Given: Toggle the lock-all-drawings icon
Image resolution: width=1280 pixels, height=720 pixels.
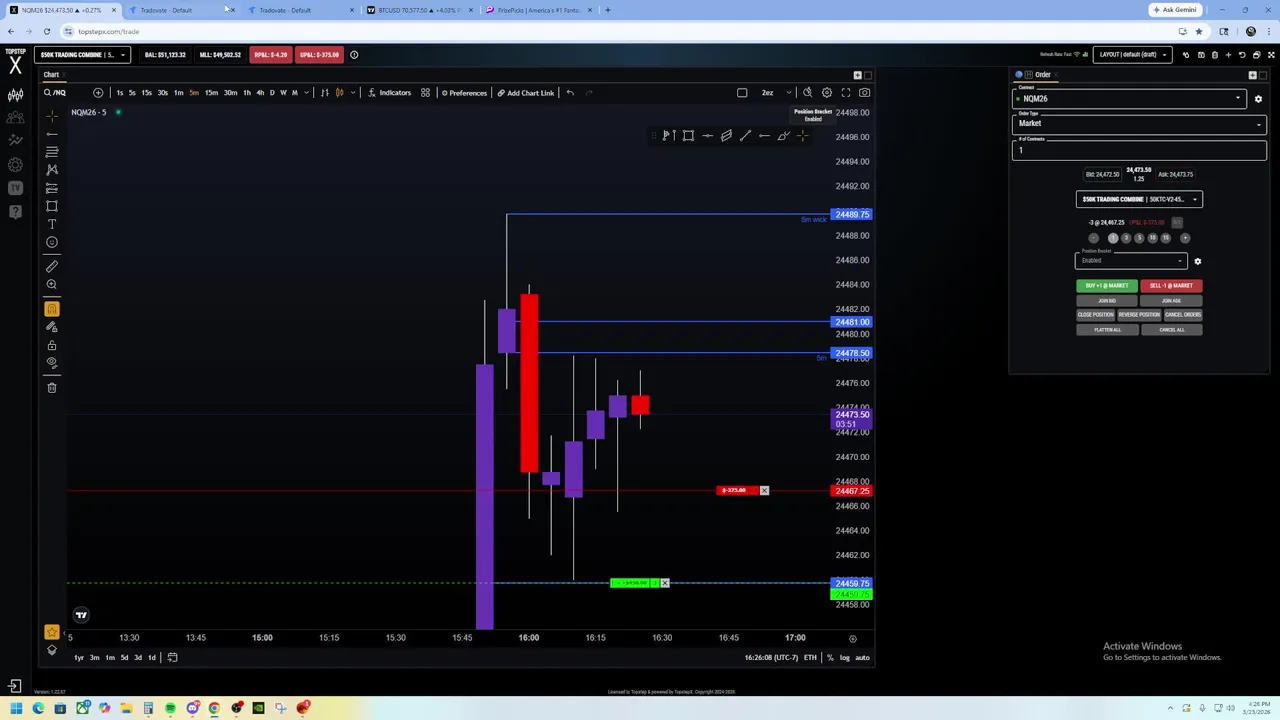Looking at the screenshot, I should (52, 345).
